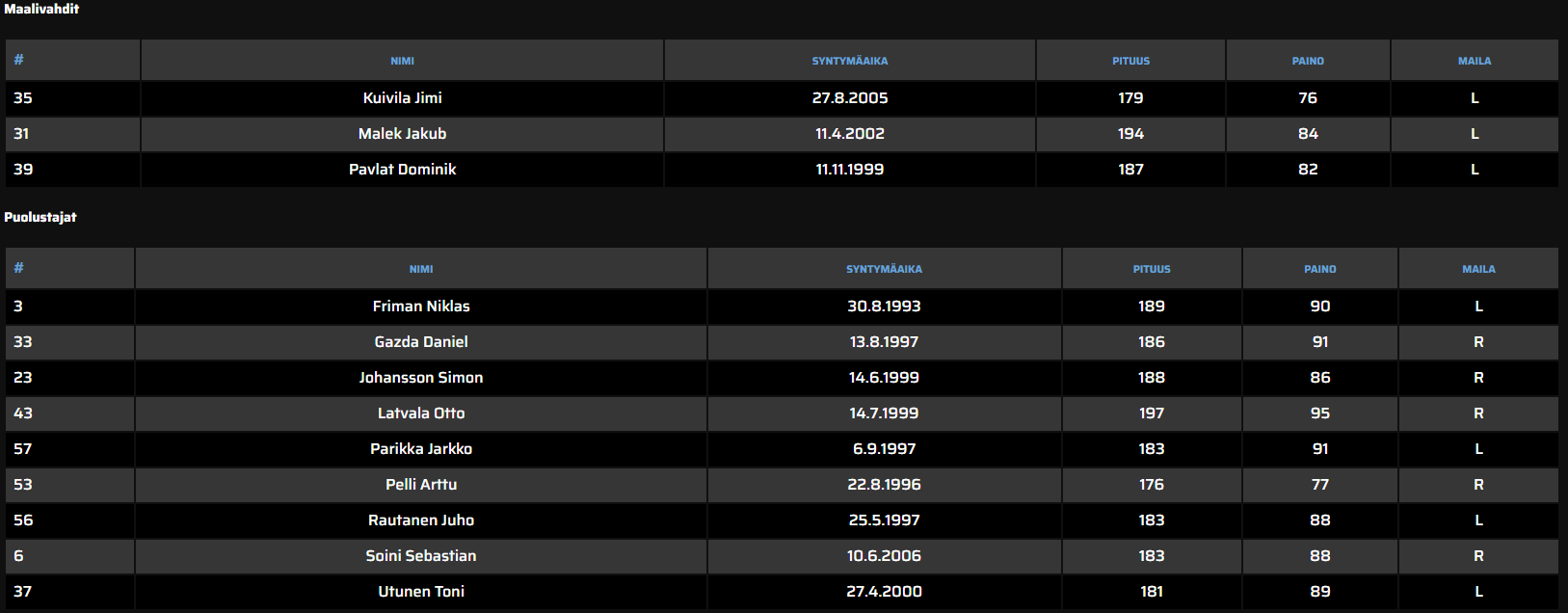Sort goalies table by NIMI column header
The width and height of the screenshot is (1568, 613).
pos(402,61)
